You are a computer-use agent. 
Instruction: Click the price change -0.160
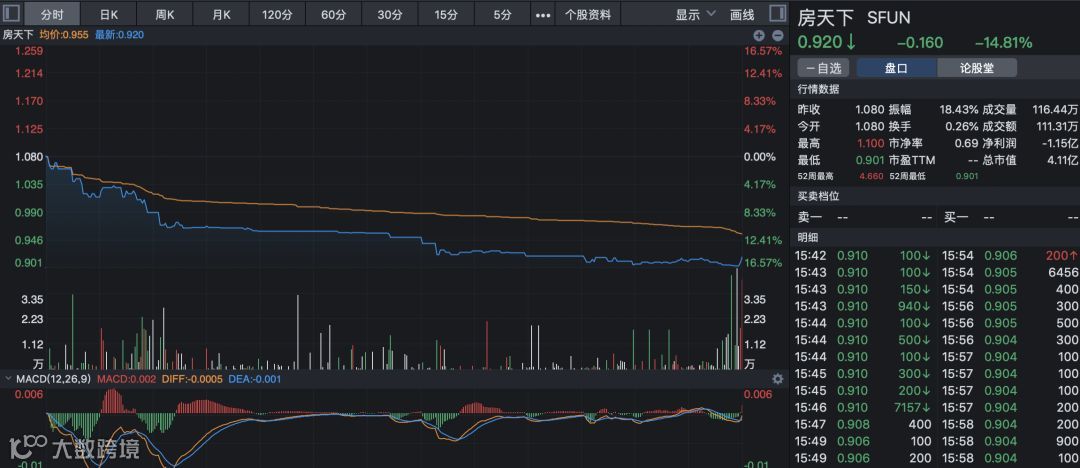920,43
